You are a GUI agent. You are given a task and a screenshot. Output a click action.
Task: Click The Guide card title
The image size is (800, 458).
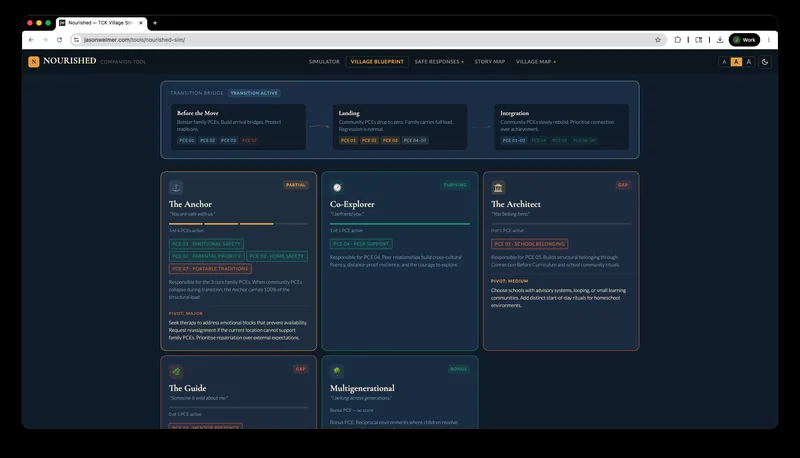[188, 388]
